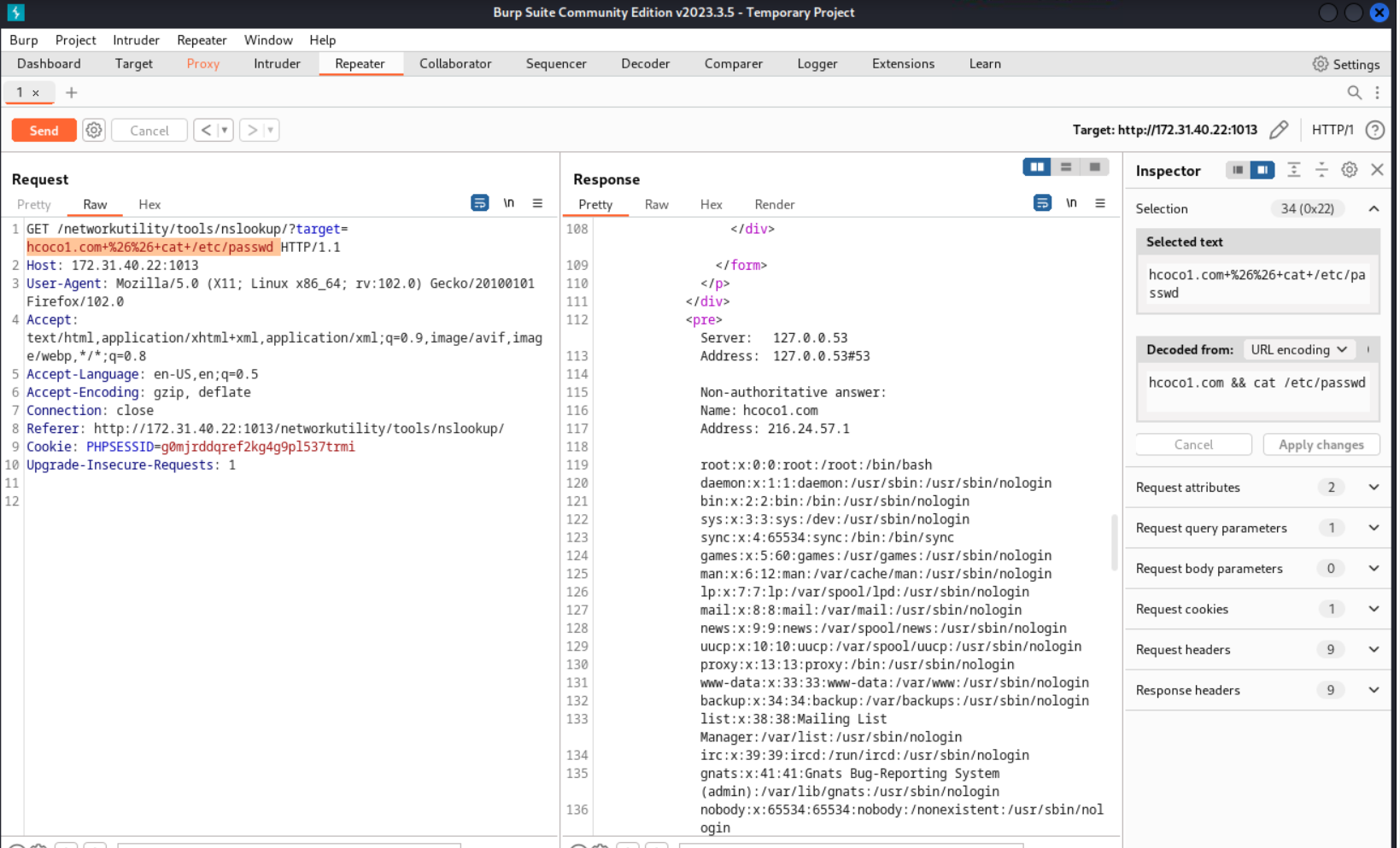1400x848 pixels.
Task: Click in the decoded text field
Action: pyautogui.click(x=1257, y=391)
